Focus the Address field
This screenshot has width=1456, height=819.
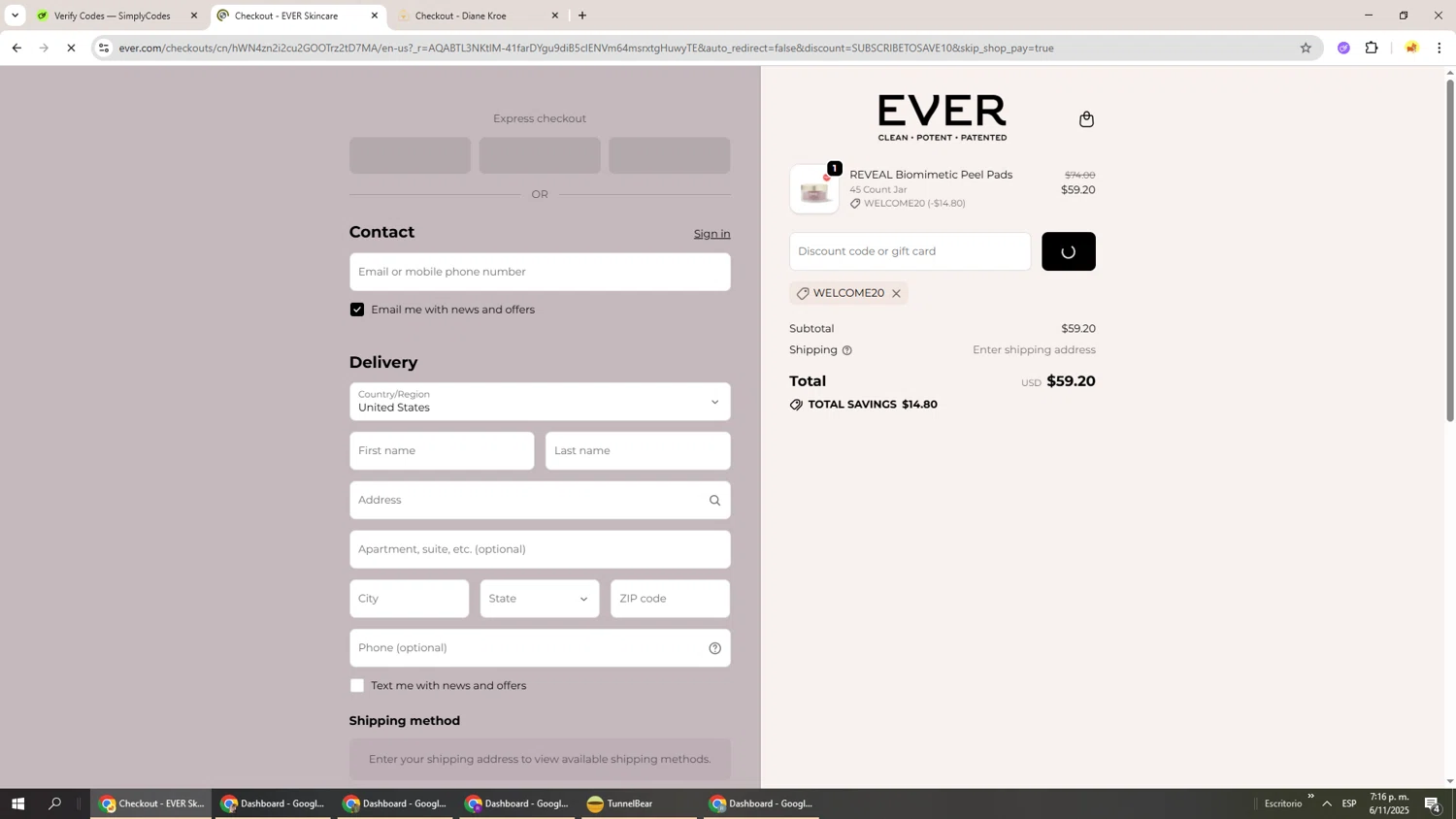pos(540,501)
